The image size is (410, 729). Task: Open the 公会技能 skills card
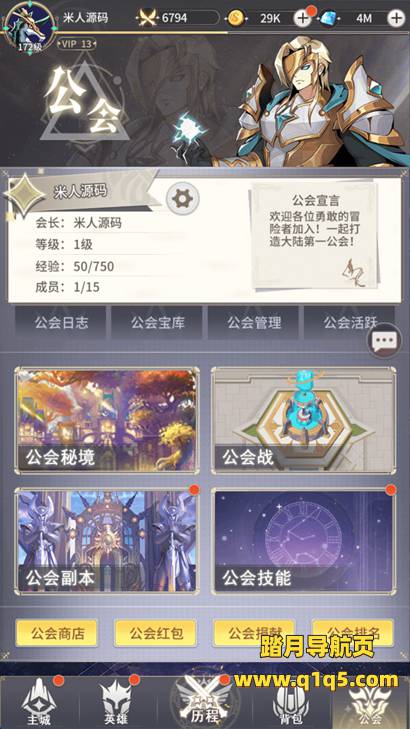[304, 541]
